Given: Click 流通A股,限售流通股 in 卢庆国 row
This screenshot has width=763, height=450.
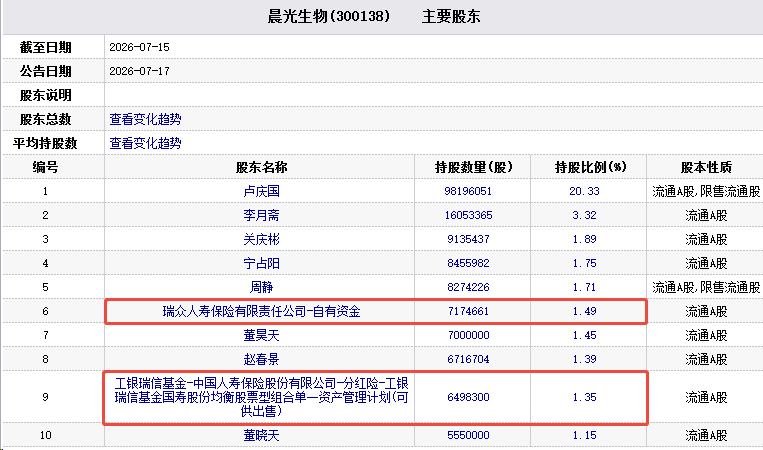Looking at the screenshot, I should [x=706, y=191].
